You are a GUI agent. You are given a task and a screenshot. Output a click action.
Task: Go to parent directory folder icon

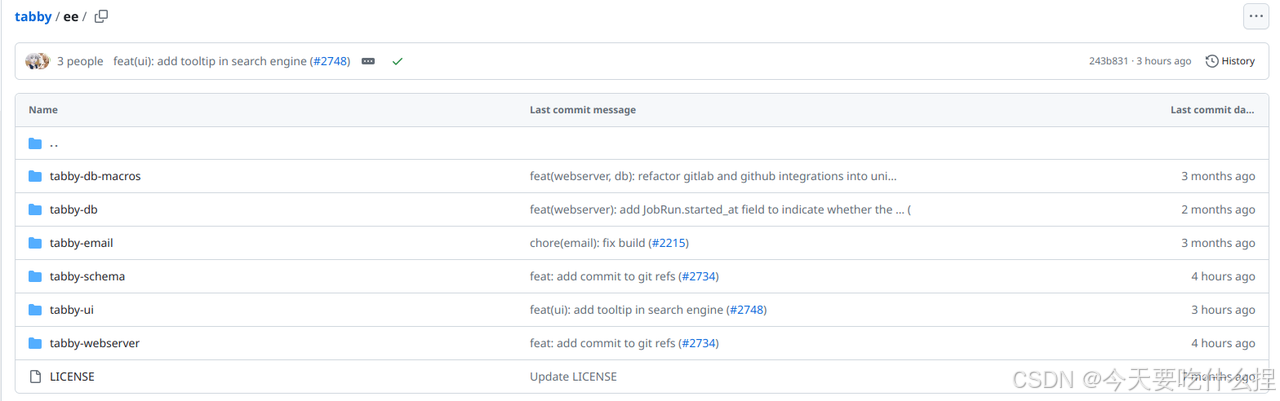[35, 143]
